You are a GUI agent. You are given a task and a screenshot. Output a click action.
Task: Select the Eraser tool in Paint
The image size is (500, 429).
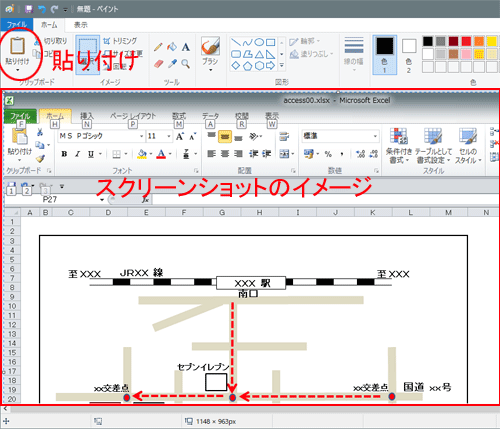pyautogui.click(x=159, y=63)
